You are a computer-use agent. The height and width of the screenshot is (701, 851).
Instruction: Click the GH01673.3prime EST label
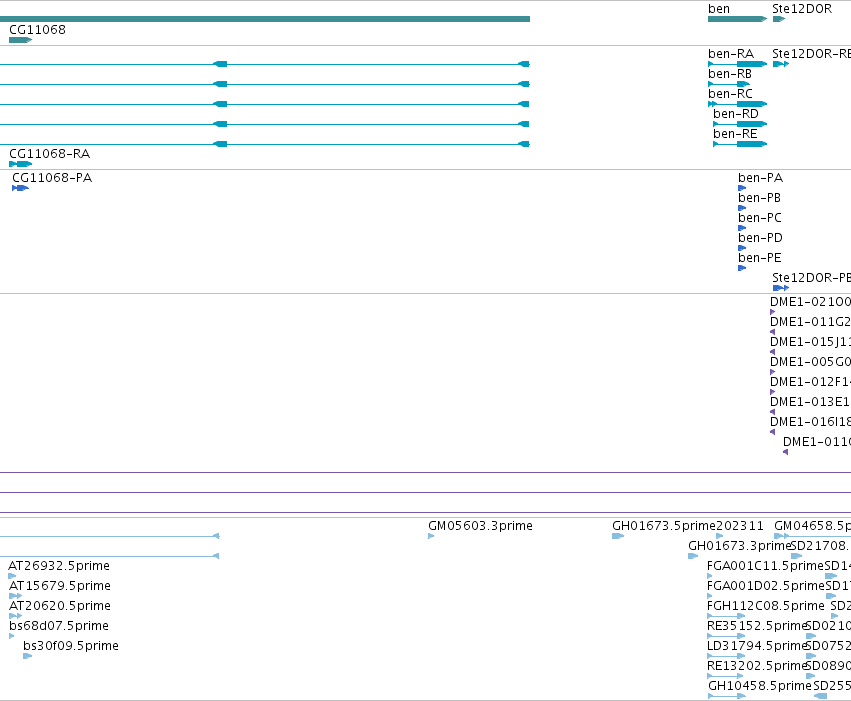[740, 546]
